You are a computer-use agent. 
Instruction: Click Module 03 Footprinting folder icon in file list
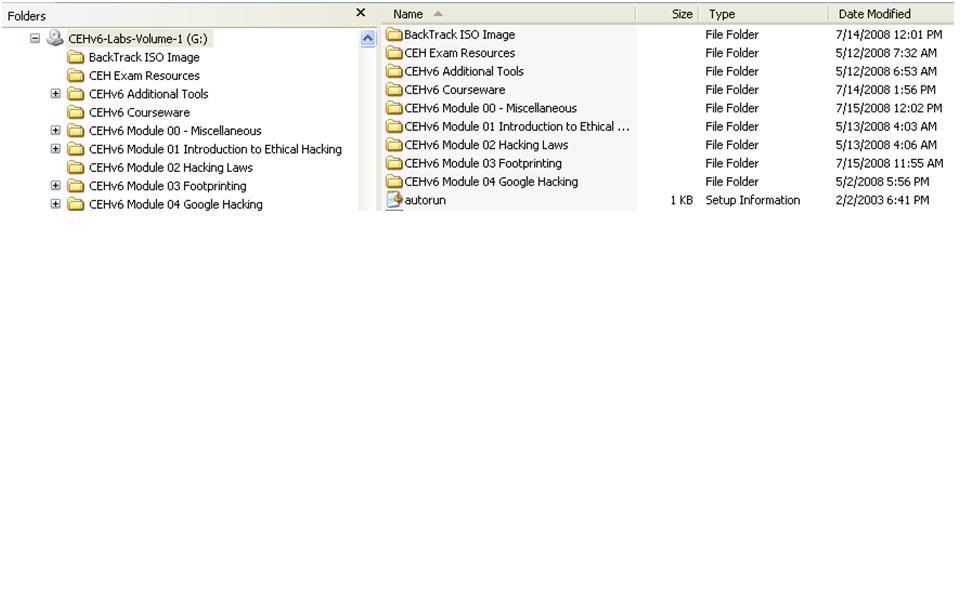394,163
